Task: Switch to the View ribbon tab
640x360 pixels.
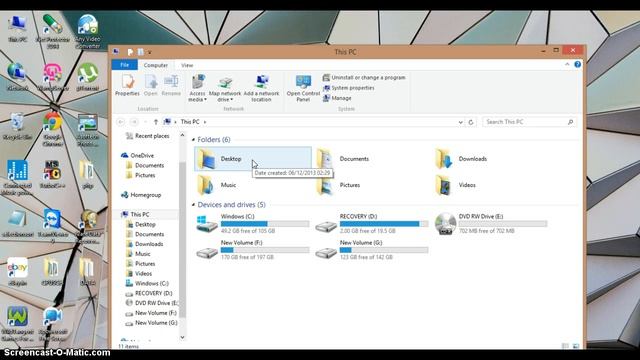Action: pos(187,65)
